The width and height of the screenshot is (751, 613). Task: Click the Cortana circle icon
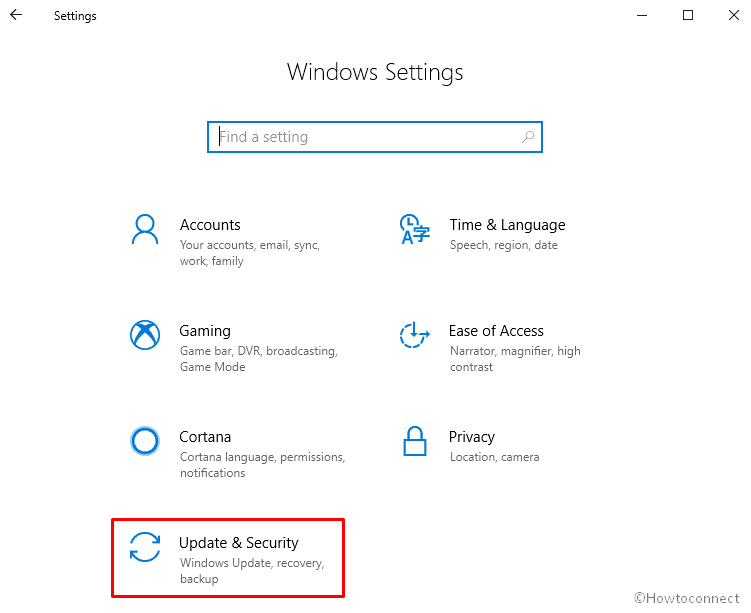point(145,441)
